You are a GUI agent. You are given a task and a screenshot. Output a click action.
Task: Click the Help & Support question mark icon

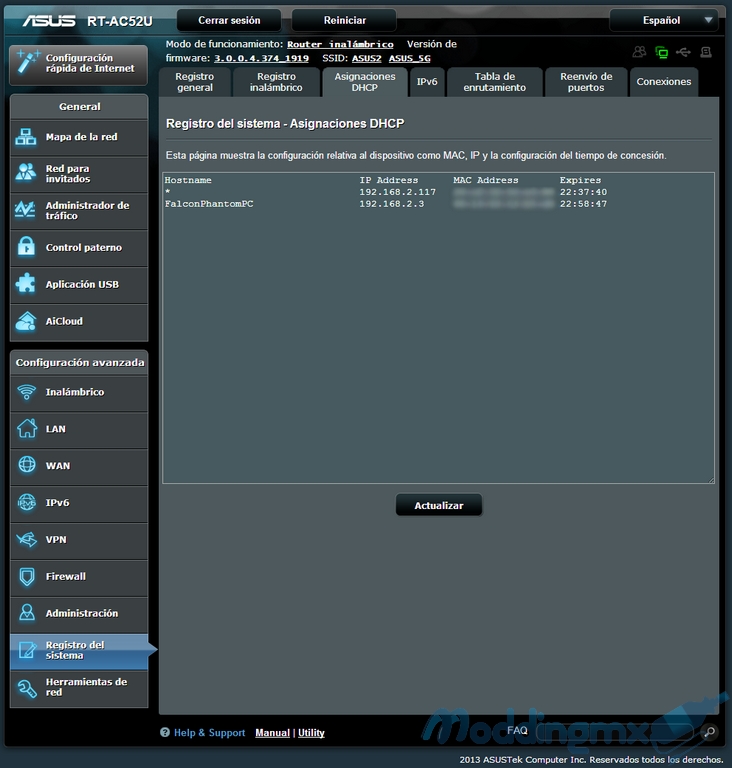[x=165, y=732]
